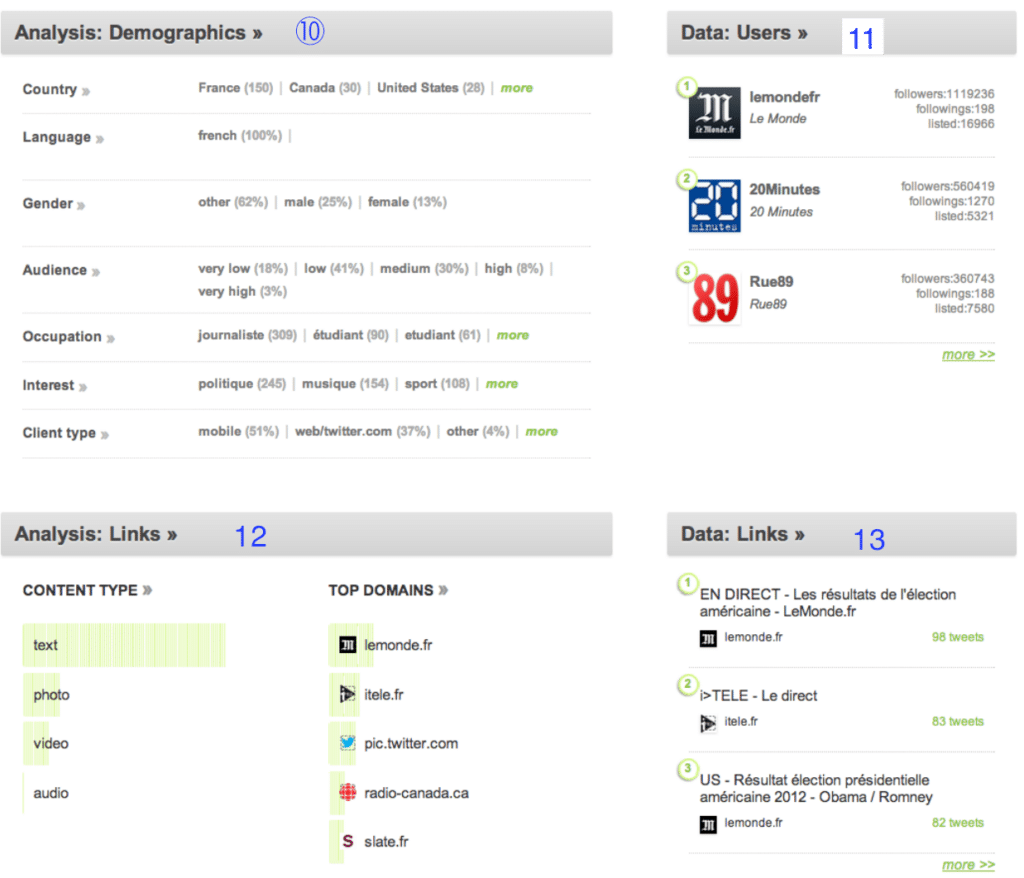Open the Data: Links header
This screenshot has width=1024, height=878.
[x=743, y=534]
